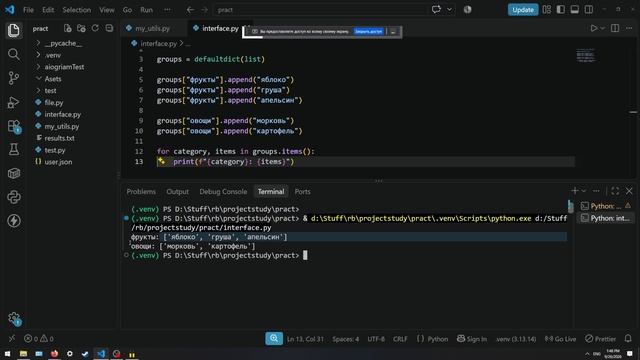Image resolution: width=640 pixels, height=360 pixels.
Task: Open the chat icon in title bar
Action: [x=436, y=9]
